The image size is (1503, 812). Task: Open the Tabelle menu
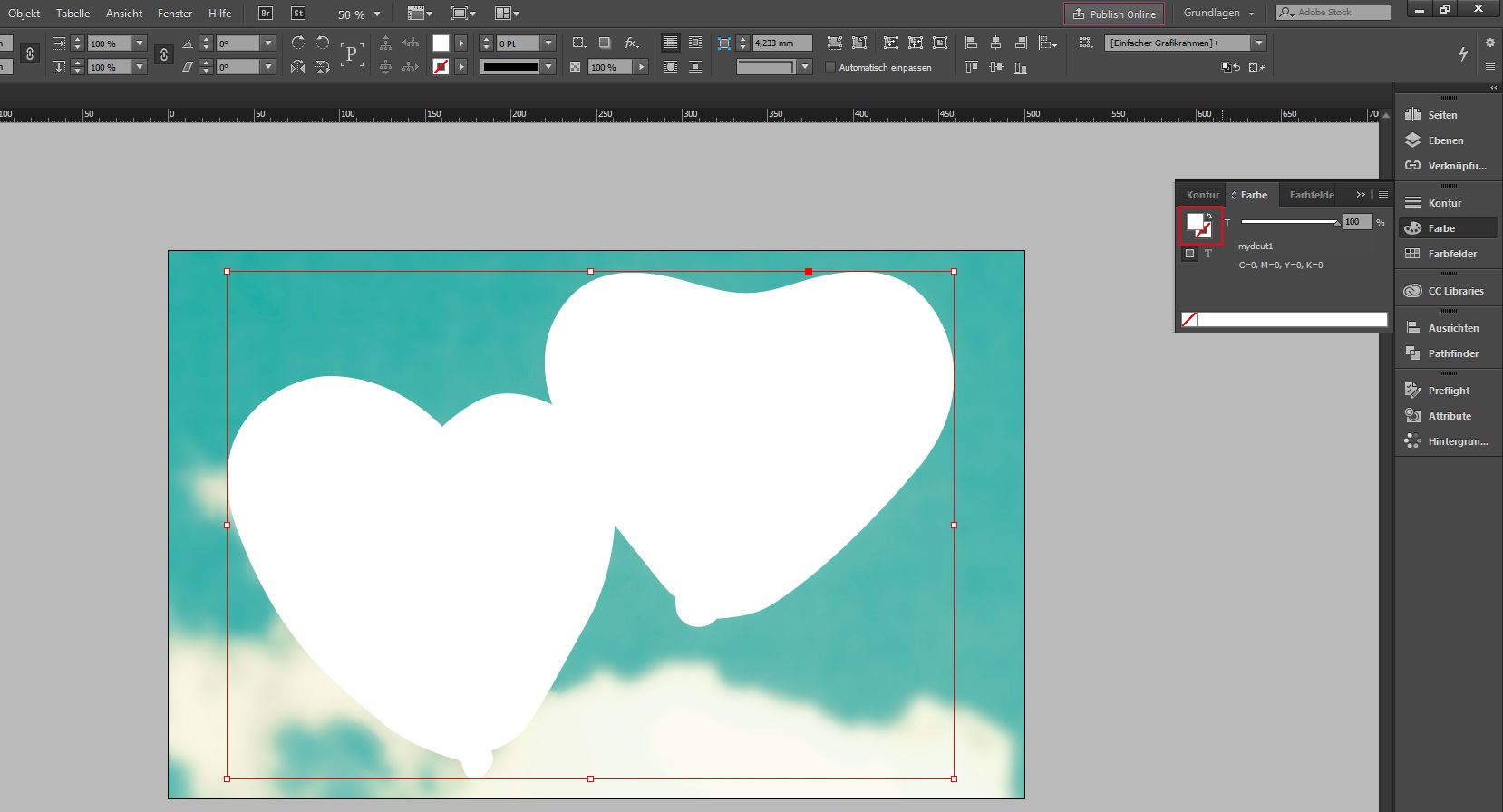coord(73,14)
